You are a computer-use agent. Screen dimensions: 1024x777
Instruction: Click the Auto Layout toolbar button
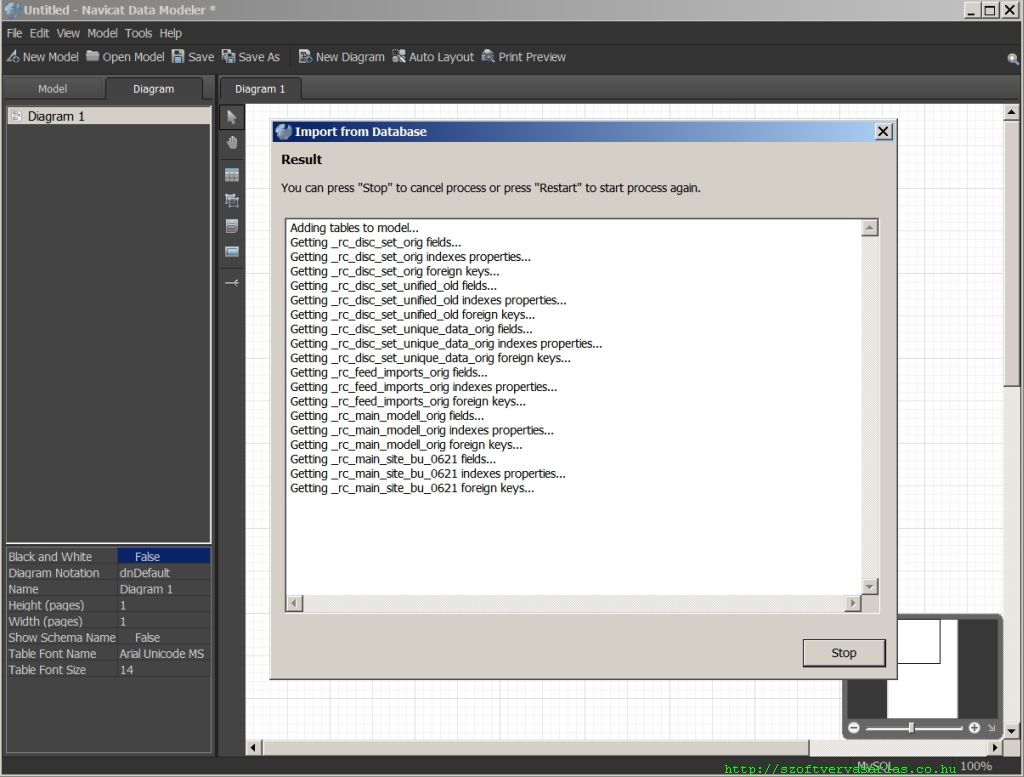tap(433, 57)
